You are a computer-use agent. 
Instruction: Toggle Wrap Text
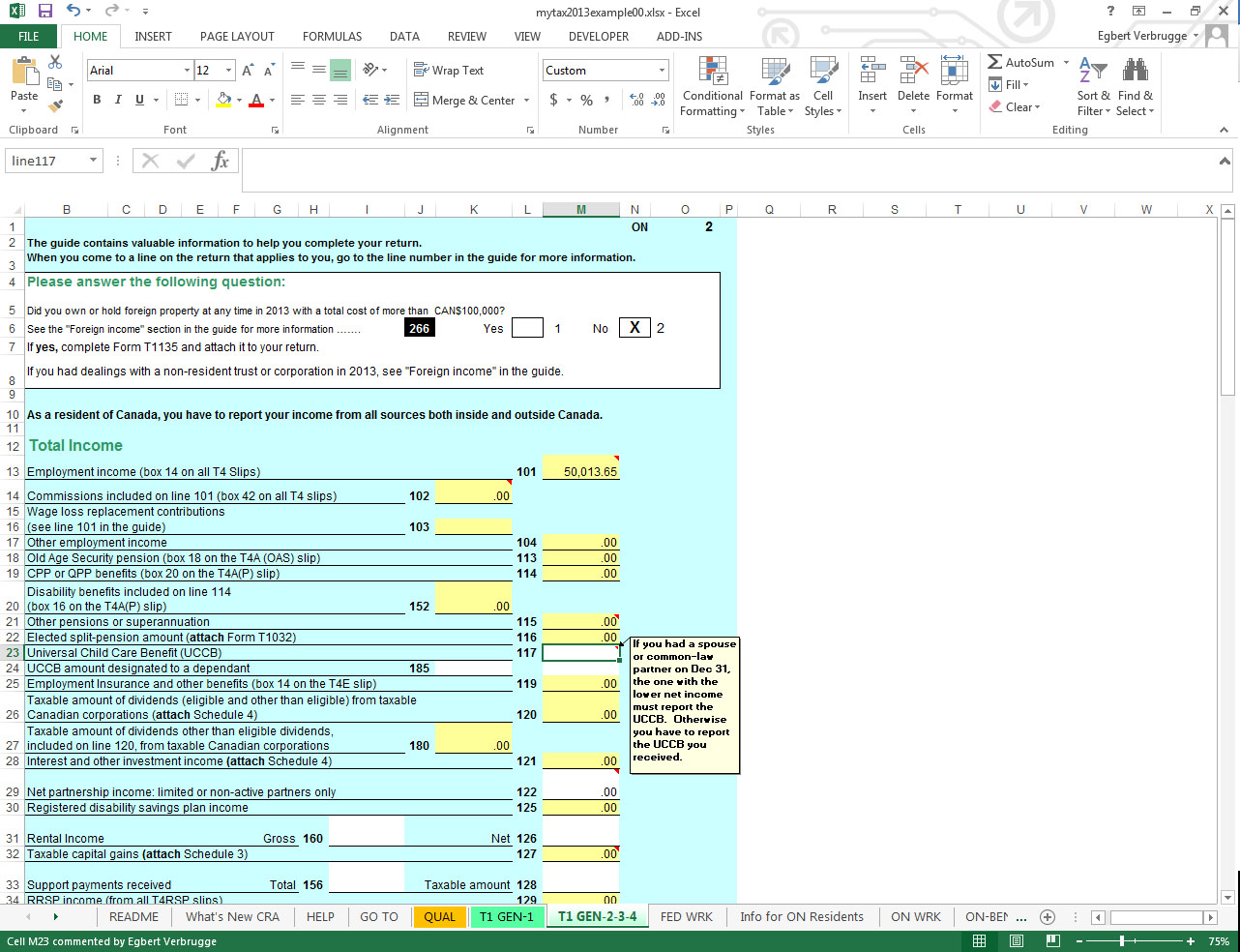click(449, 70)
